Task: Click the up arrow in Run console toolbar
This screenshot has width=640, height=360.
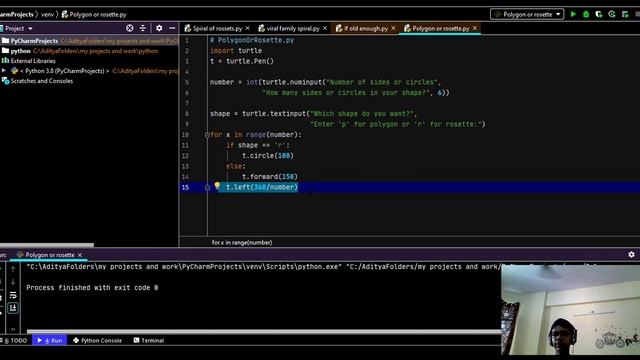Action: [x=13, y=269]
